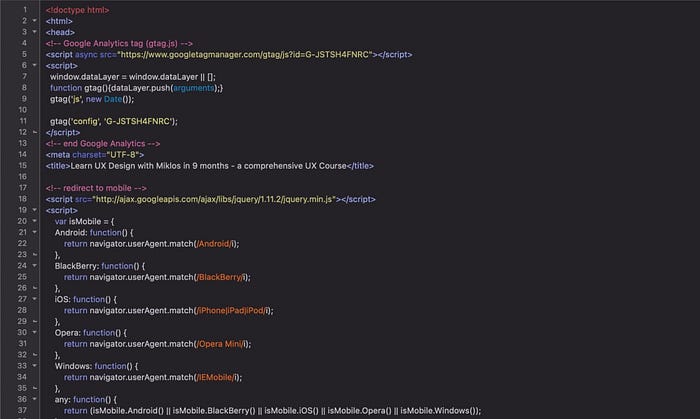This screenshot has height=419, width=700.
Task: Click the 'Opera: function() {' line
Action: tap(91, 333)
